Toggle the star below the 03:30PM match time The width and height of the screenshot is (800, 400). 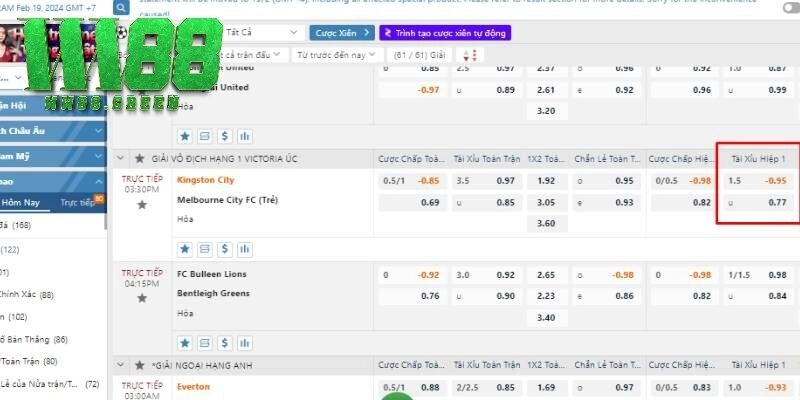click(141, 204)
